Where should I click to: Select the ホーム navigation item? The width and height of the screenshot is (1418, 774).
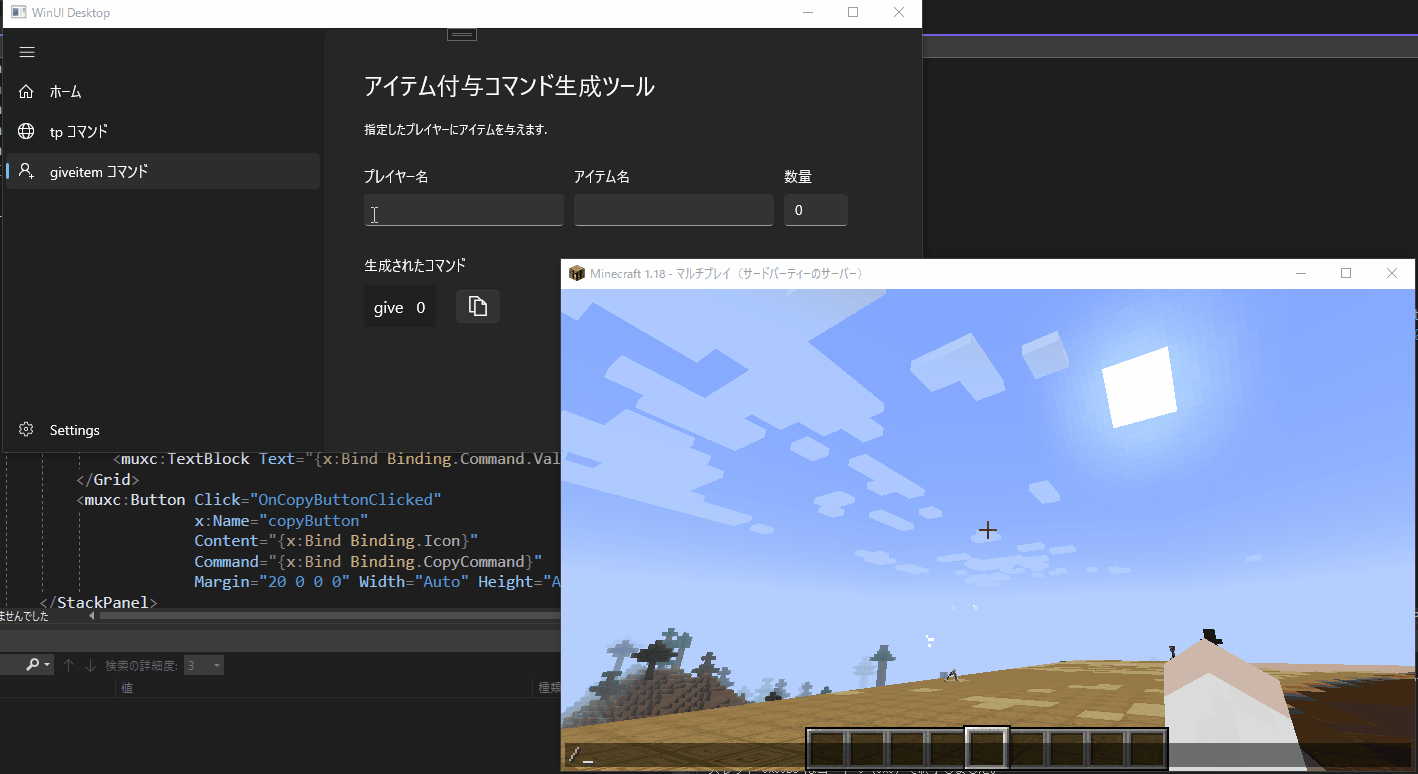(x=163, y=91)
